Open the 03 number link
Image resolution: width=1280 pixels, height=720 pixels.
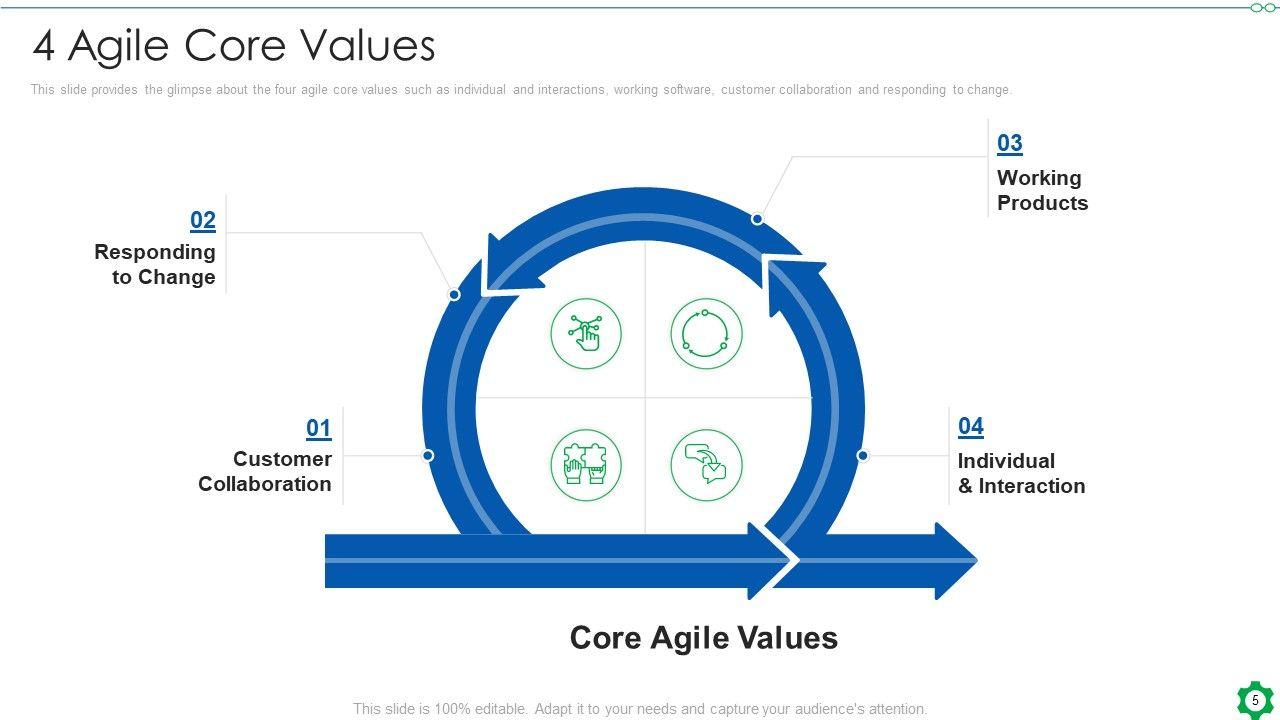pyautogui.click(x=1010, y=143)
